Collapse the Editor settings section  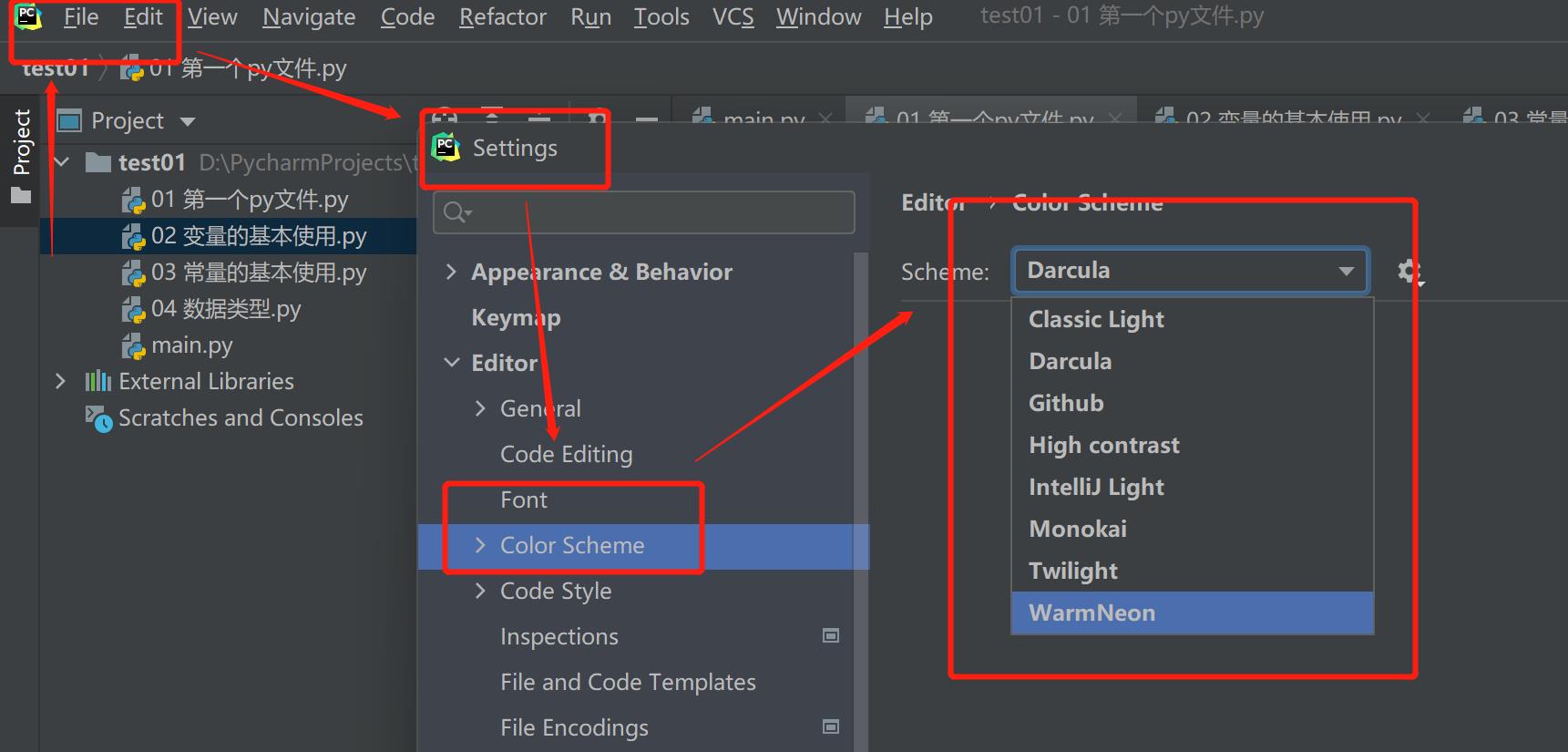(x=451, y=363)
